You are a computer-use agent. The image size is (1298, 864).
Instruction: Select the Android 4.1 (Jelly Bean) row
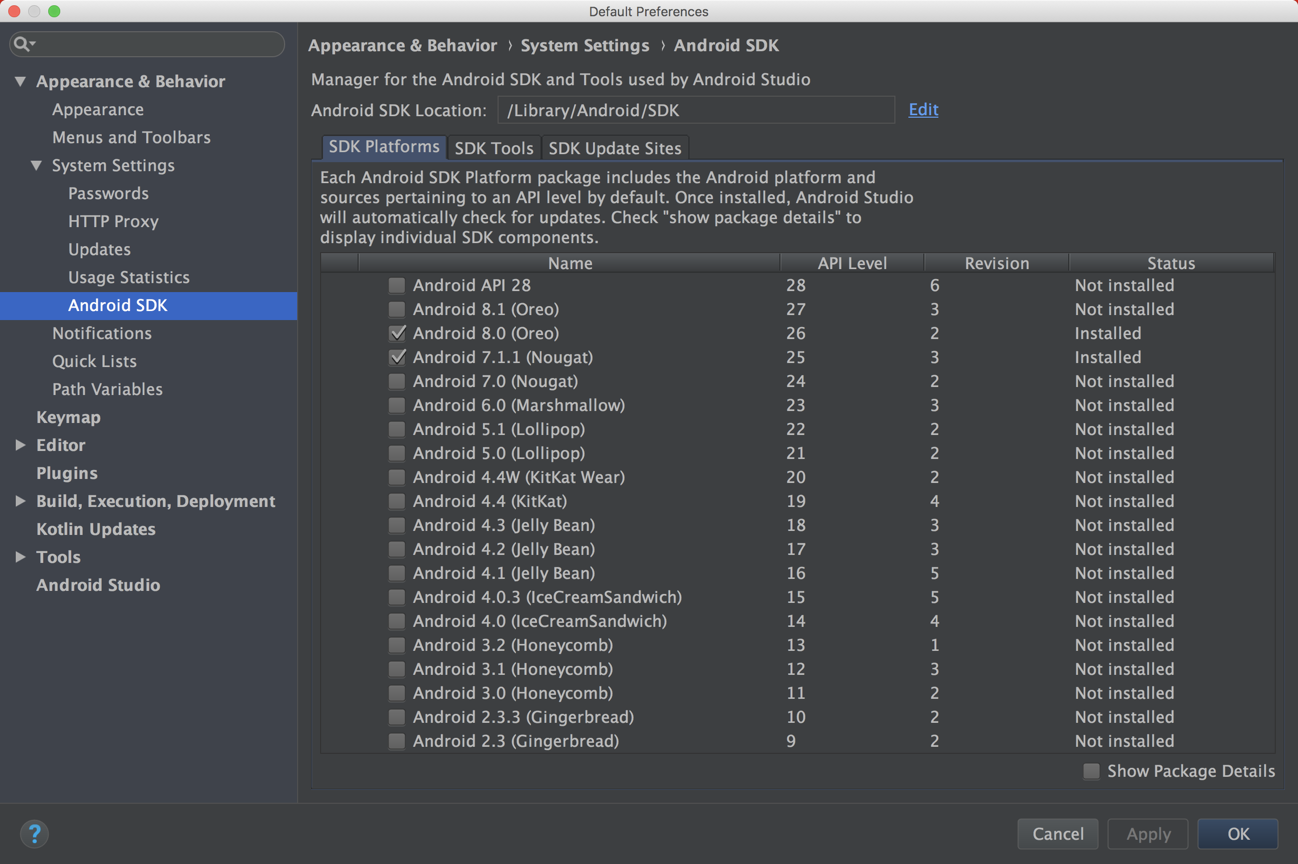(797, 573)
